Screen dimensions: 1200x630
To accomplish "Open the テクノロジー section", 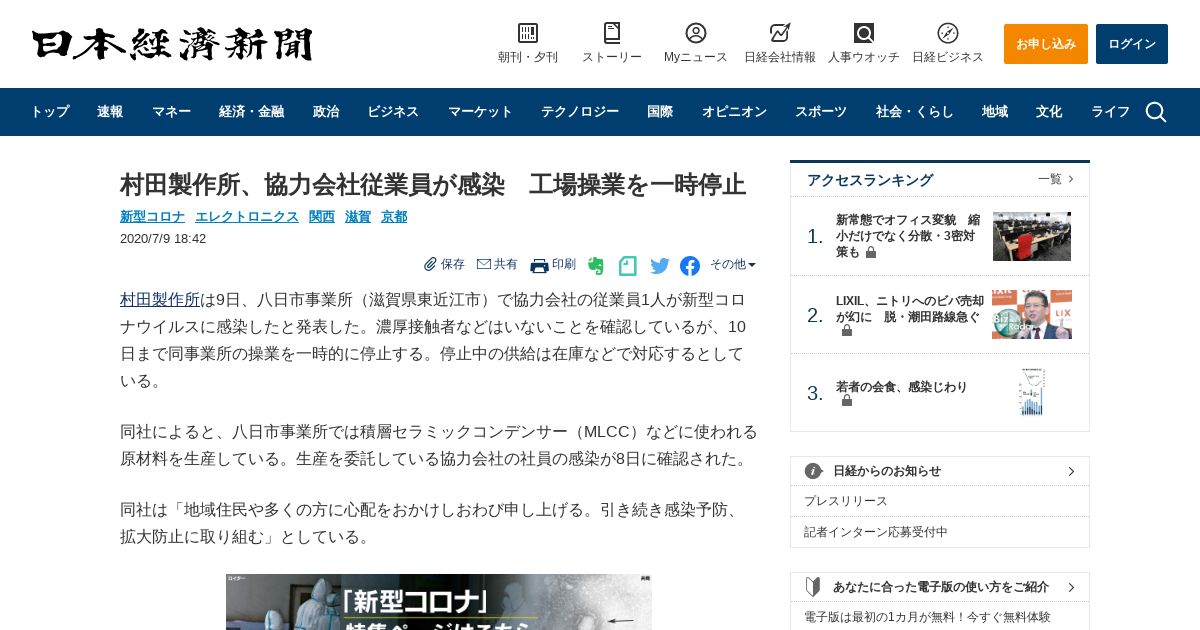I will [x=580, y=112].
